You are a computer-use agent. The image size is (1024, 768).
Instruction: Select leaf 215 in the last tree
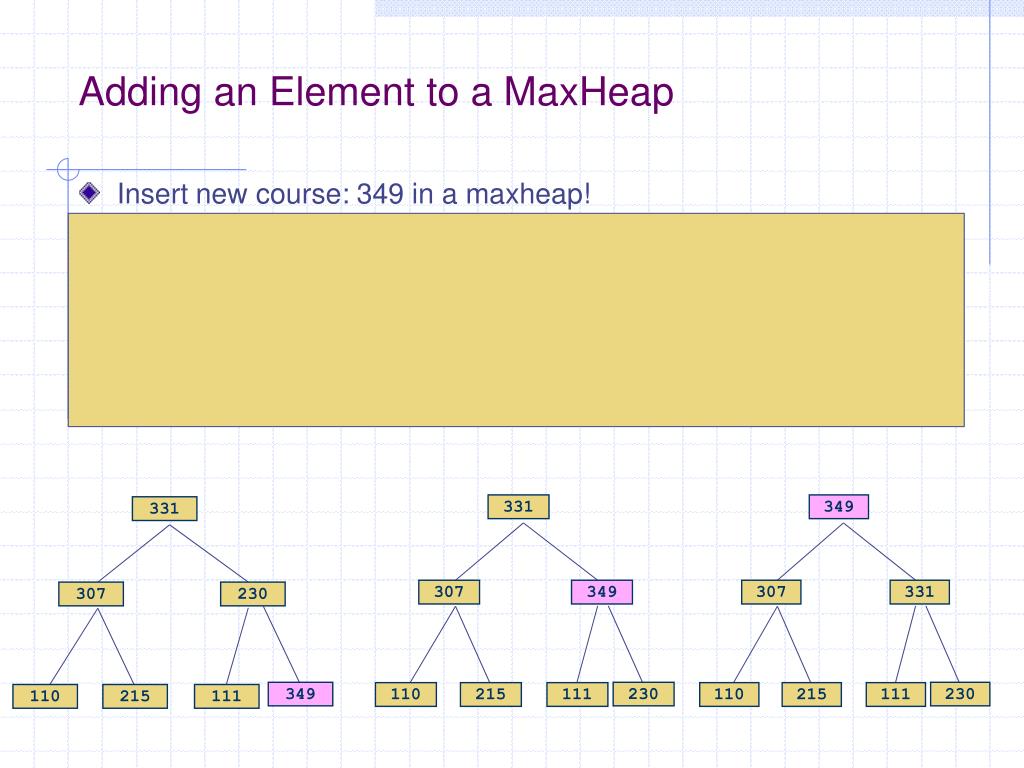[812, 694]
